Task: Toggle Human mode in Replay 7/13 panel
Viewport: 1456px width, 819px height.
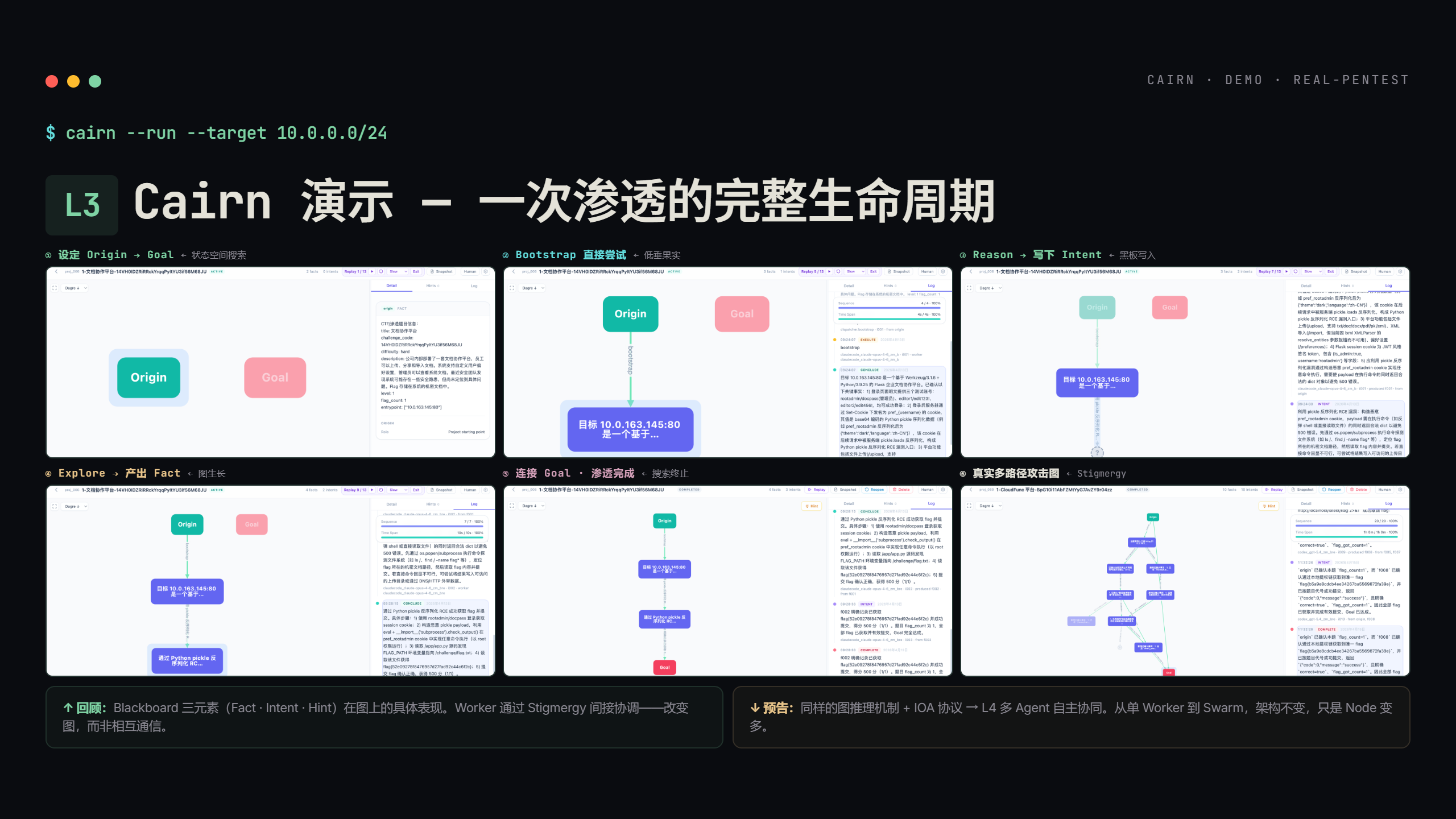Action: 1384,272
